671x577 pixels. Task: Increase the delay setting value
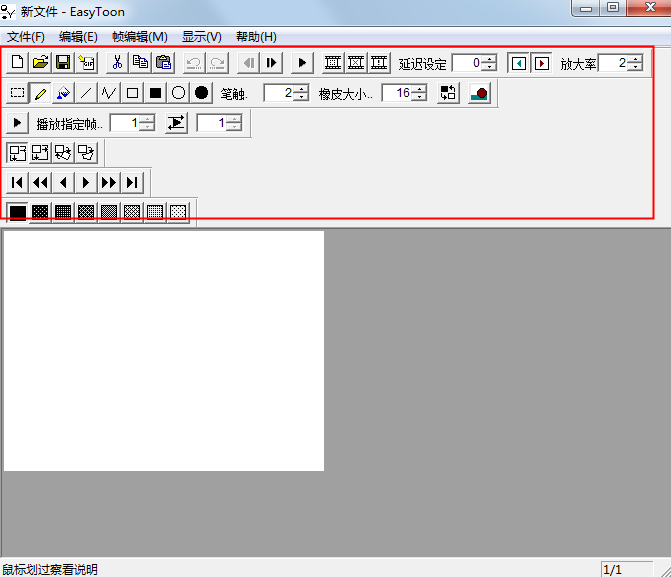[x=489, y=59]
